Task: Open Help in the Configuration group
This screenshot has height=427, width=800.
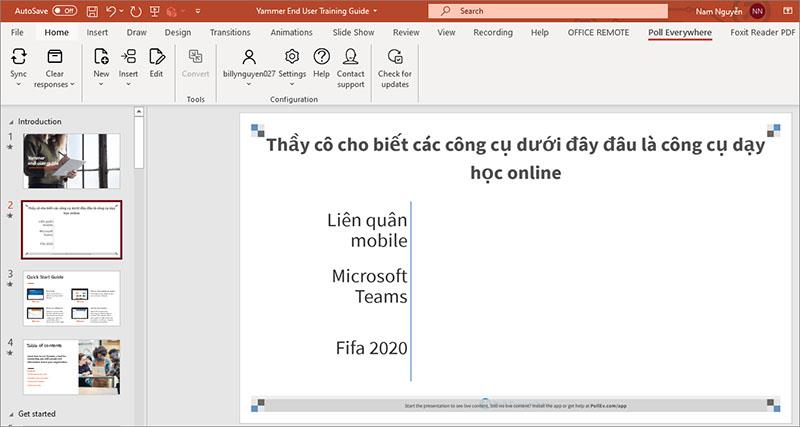Action: click(x=321, y=58)
